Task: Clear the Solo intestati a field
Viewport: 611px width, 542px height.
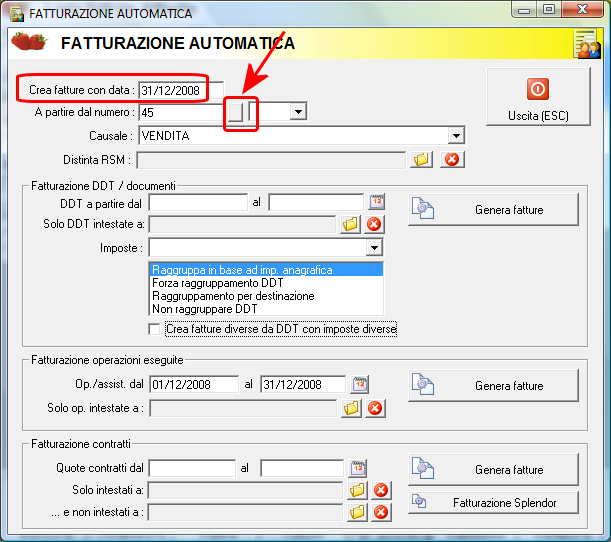Action: click(381, 490)
